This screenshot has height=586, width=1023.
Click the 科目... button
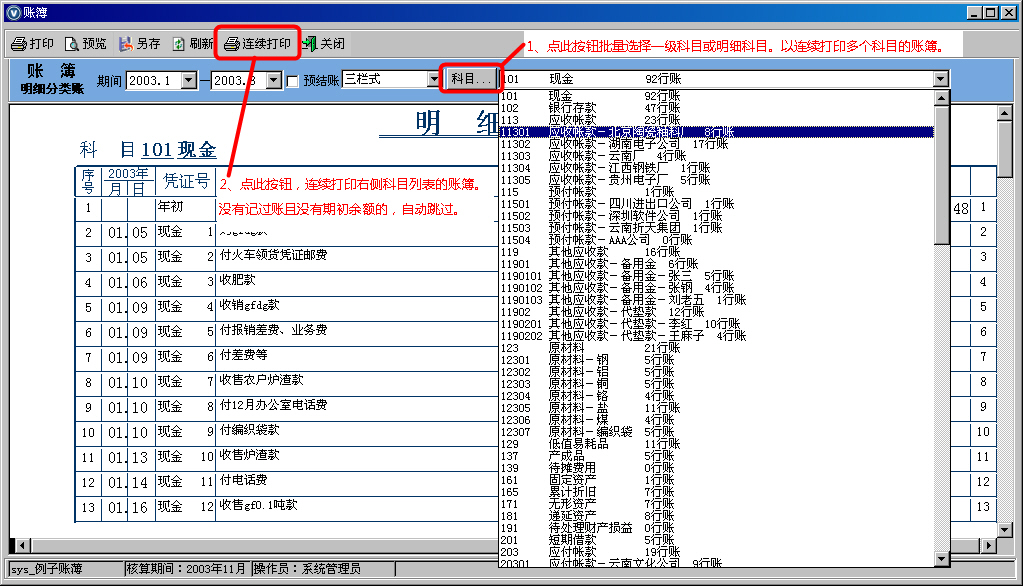(x=470, y=79)
